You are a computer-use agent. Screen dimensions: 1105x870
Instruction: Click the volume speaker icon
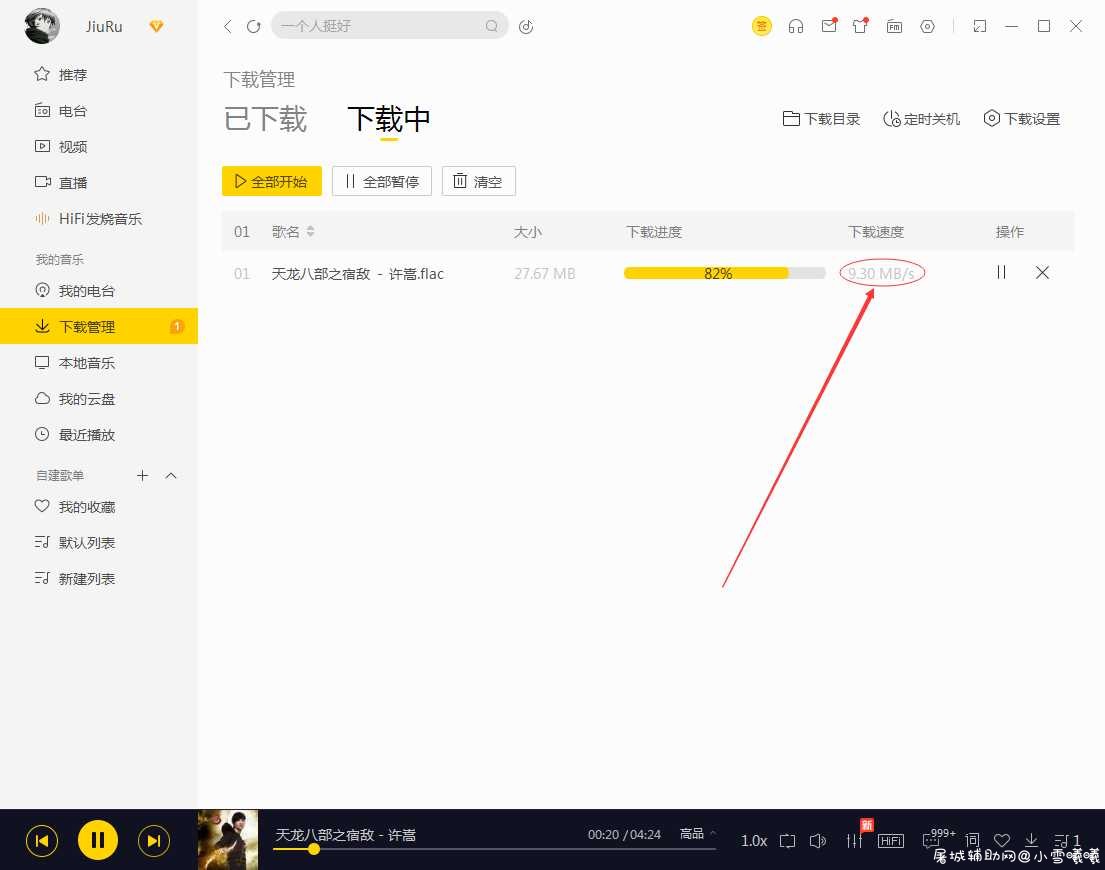point(817,840)
